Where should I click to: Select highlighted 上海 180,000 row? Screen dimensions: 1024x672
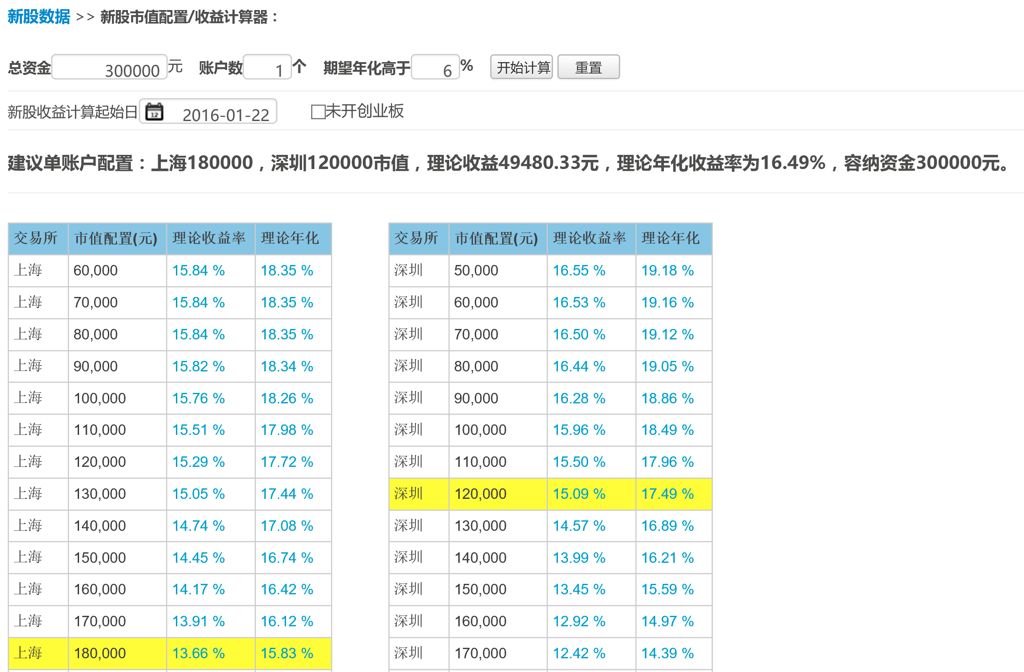(170, 653)
